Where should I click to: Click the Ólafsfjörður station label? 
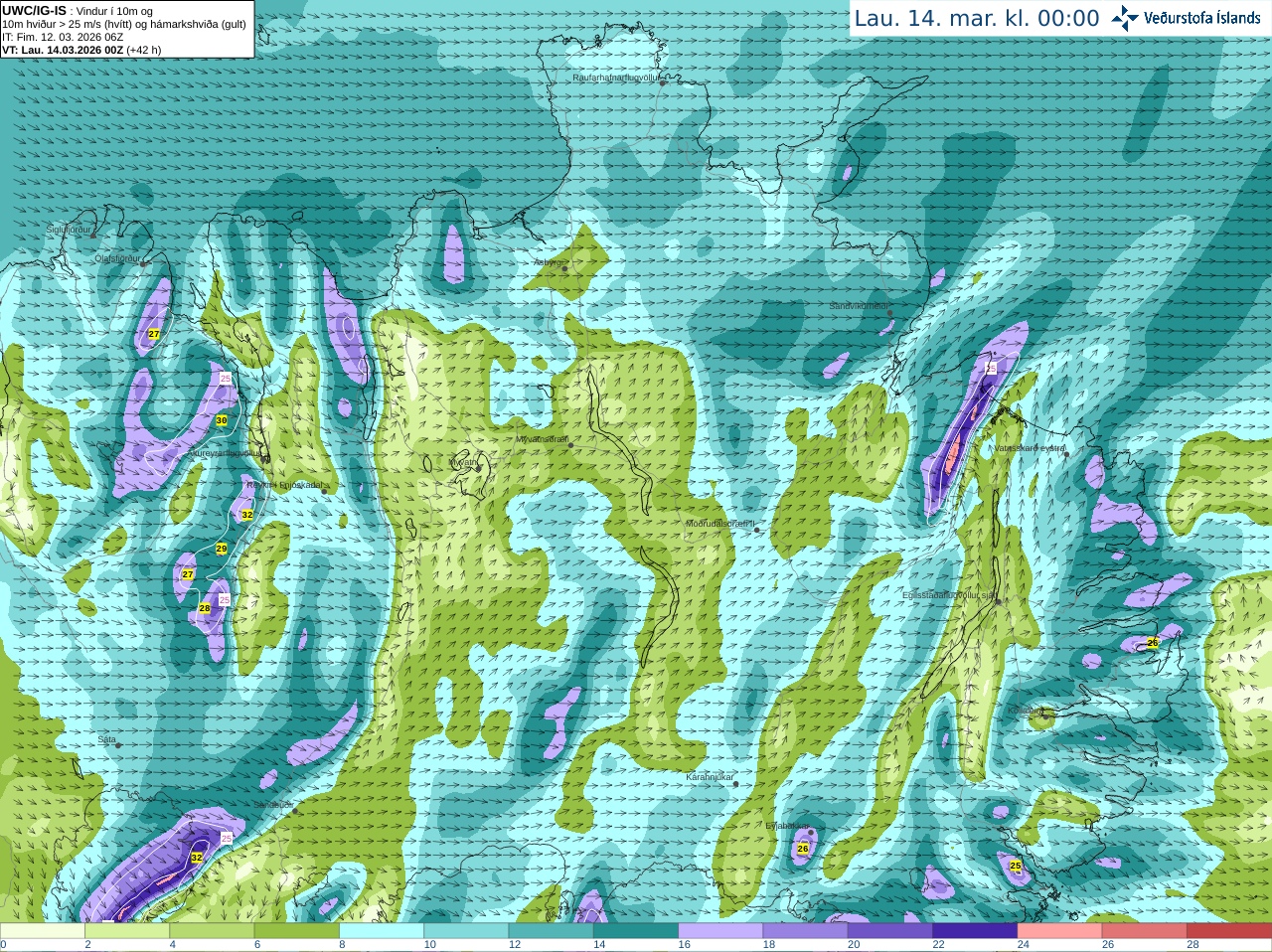(x=117, y=258)
